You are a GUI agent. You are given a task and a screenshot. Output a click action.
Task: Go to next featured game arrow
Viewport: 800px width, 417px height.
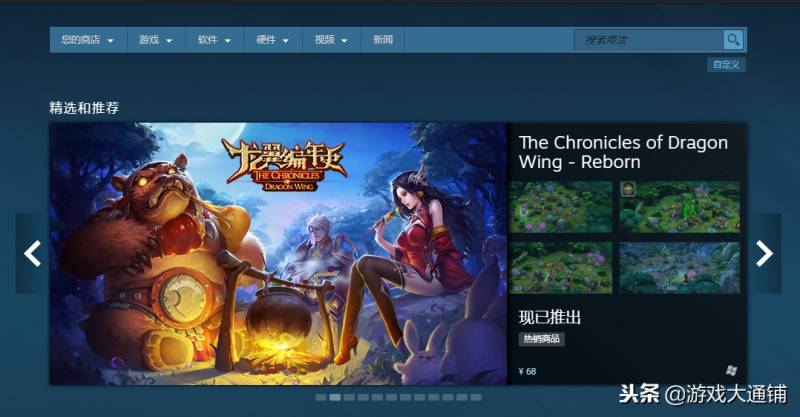(x=765, y=253)
